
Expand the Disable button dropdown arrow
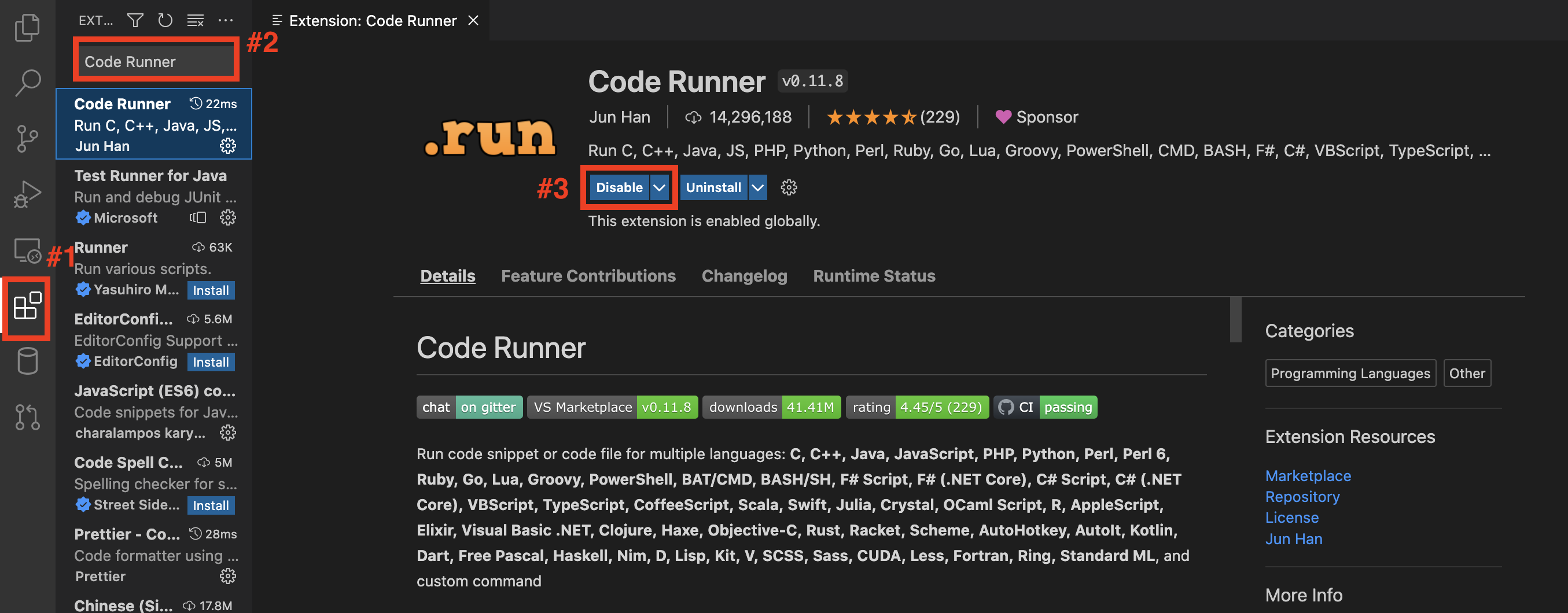tap(659, 187)
